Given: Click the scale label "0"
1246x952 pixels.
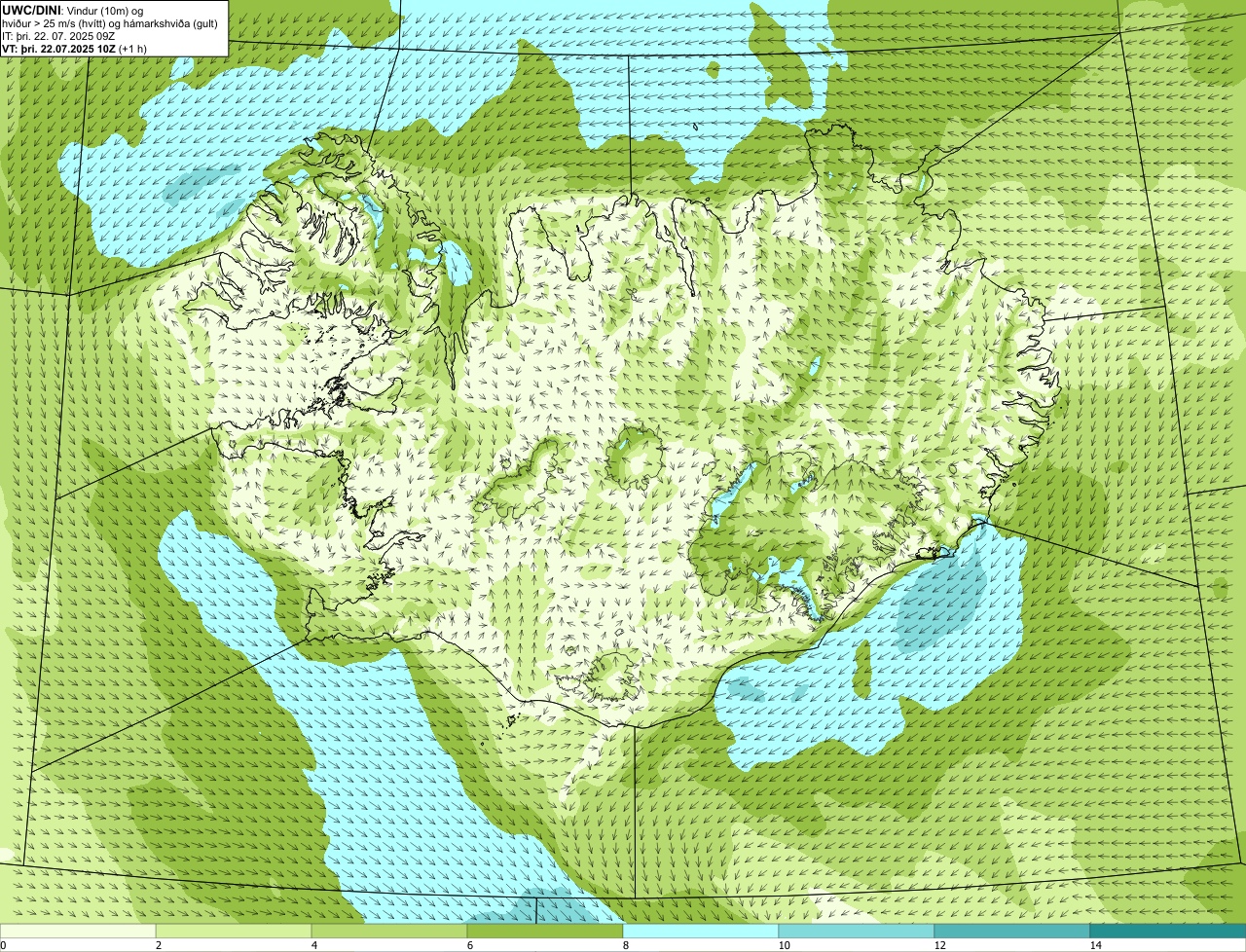Looking at the screenshot, I should point(3,945).
